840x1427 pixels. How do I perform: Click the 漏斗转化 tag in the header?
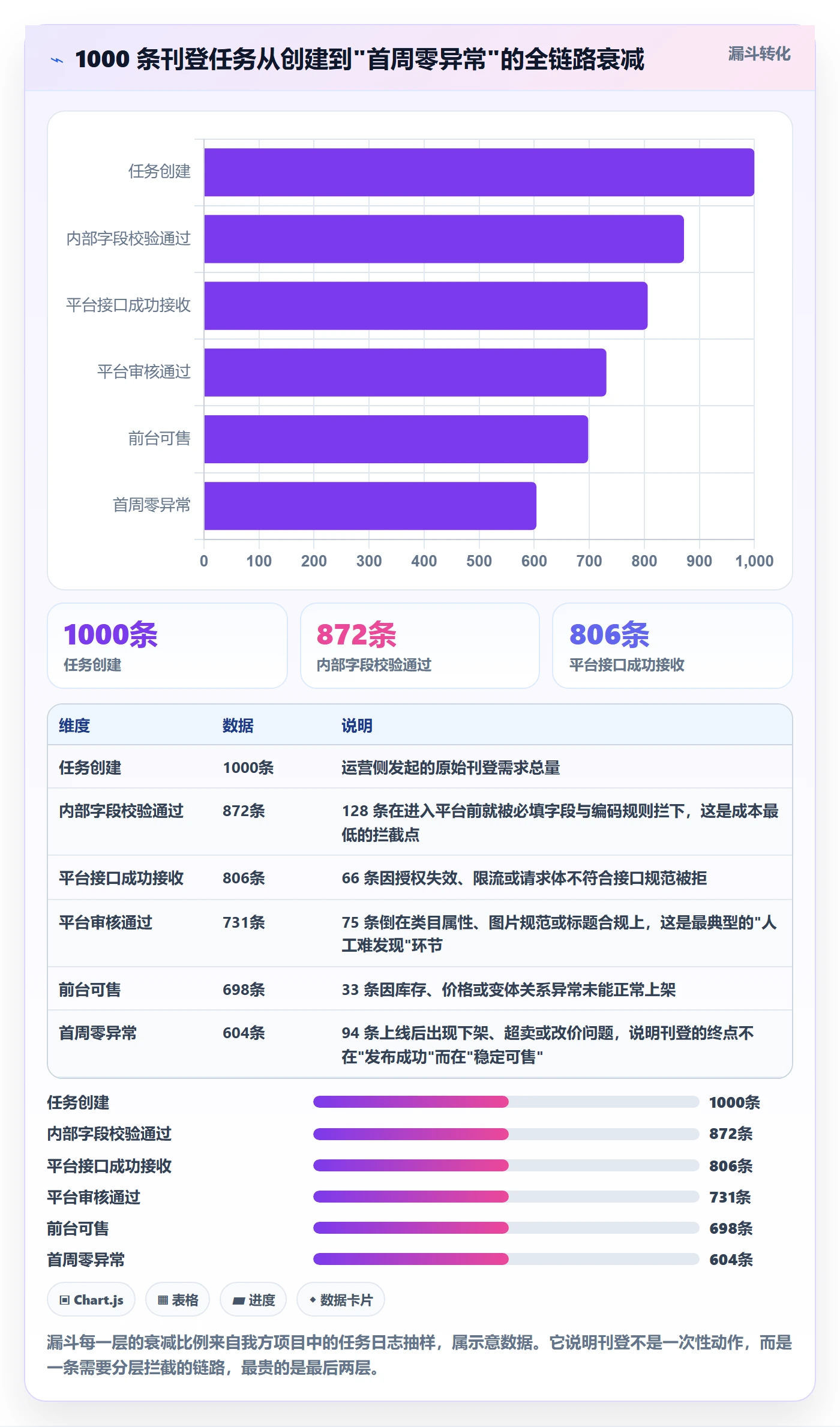point(759,54)
